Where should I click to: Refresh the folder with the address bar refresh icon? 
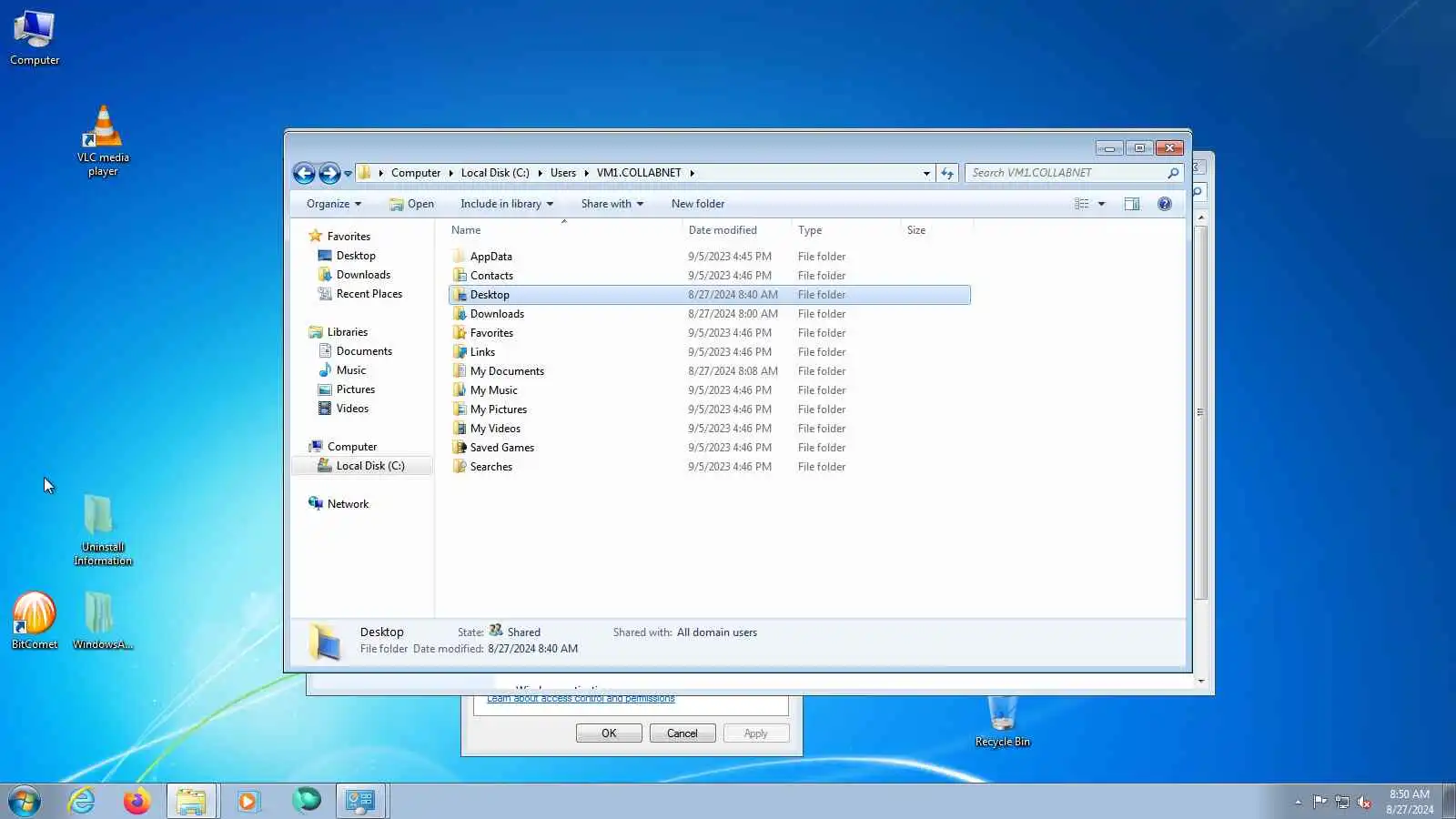click(x=947, y=173)
